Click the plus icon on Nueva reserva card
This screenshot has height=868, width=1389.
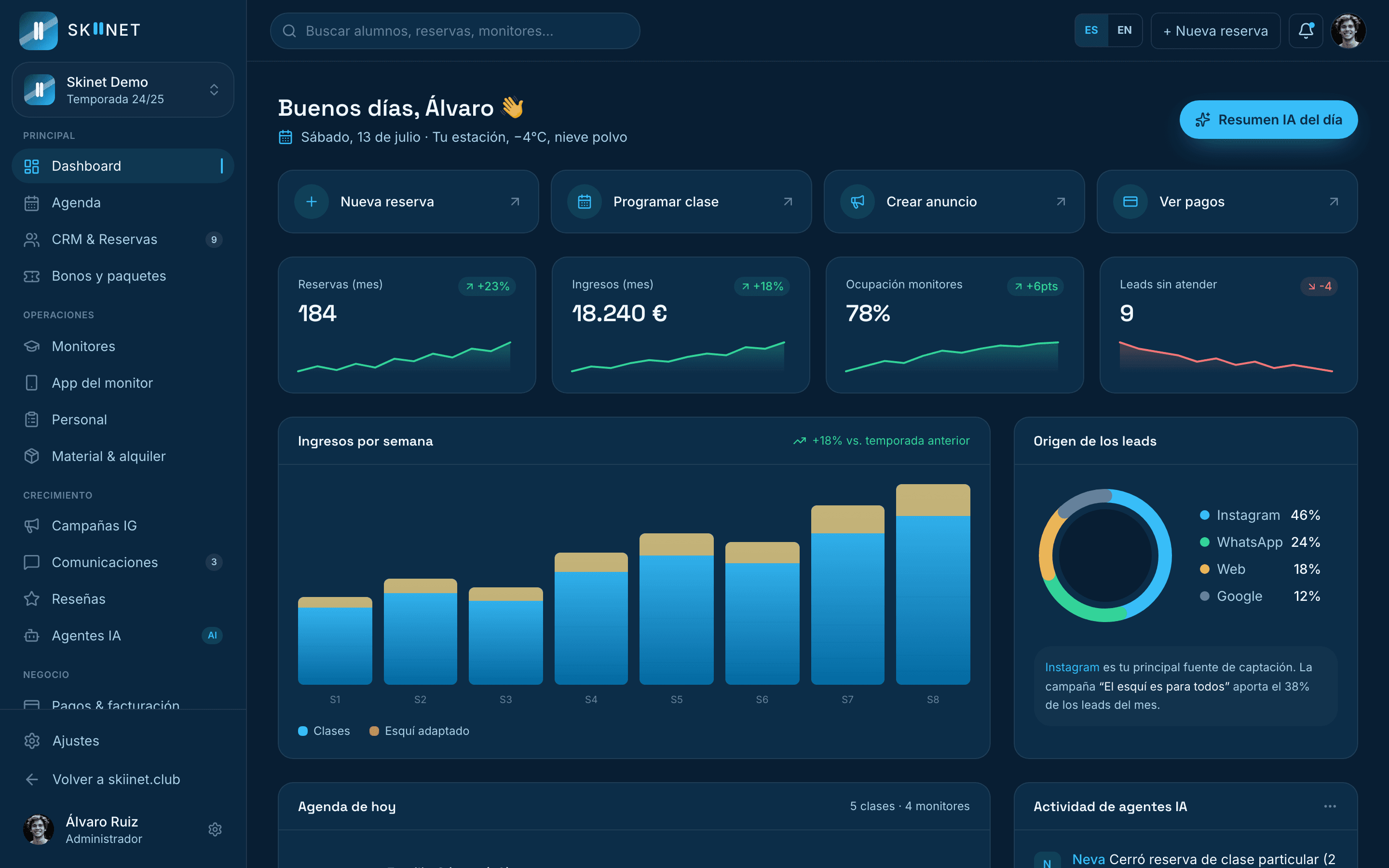(312, 202)
